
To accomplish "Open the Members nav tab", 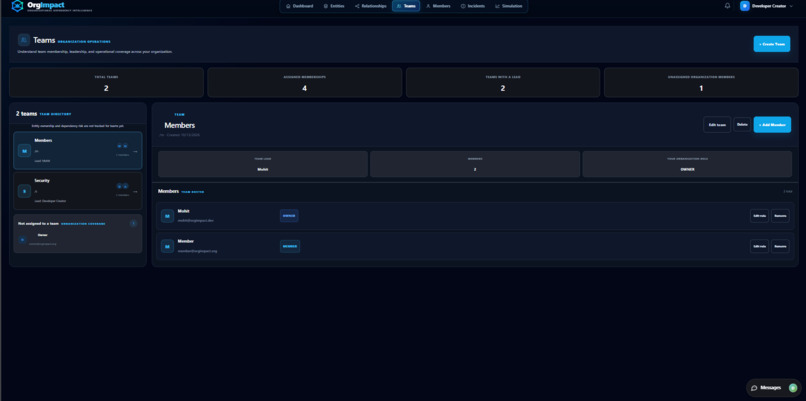I will [x=438, y=6].
